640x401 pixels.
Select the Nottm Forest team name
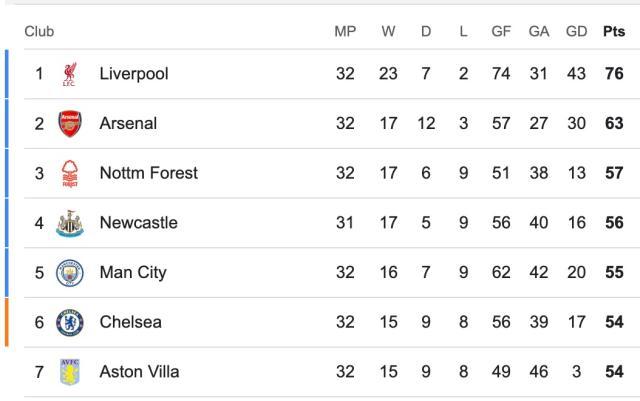149,173
